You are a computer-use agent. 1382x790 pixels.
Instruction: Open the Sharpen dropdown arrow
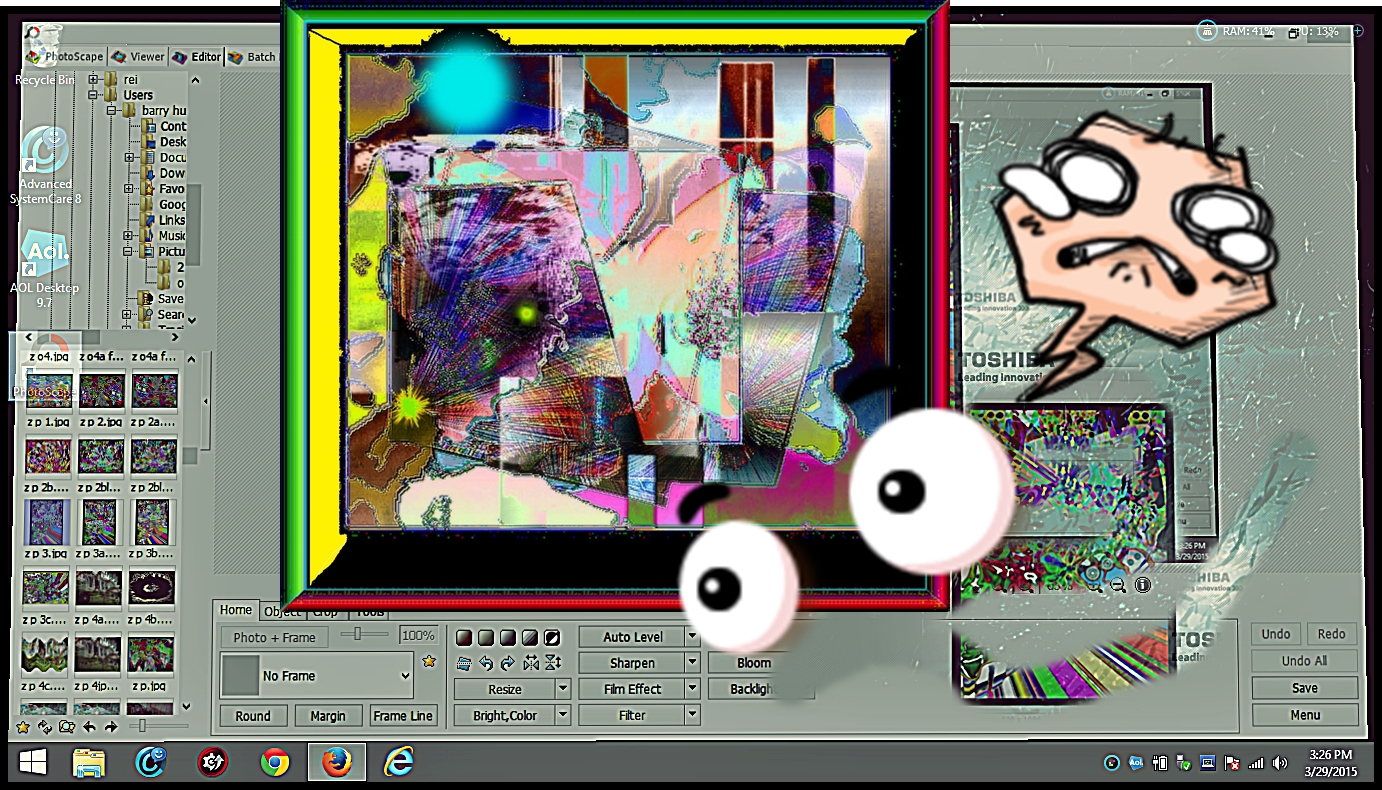click(x=692, y=662)
